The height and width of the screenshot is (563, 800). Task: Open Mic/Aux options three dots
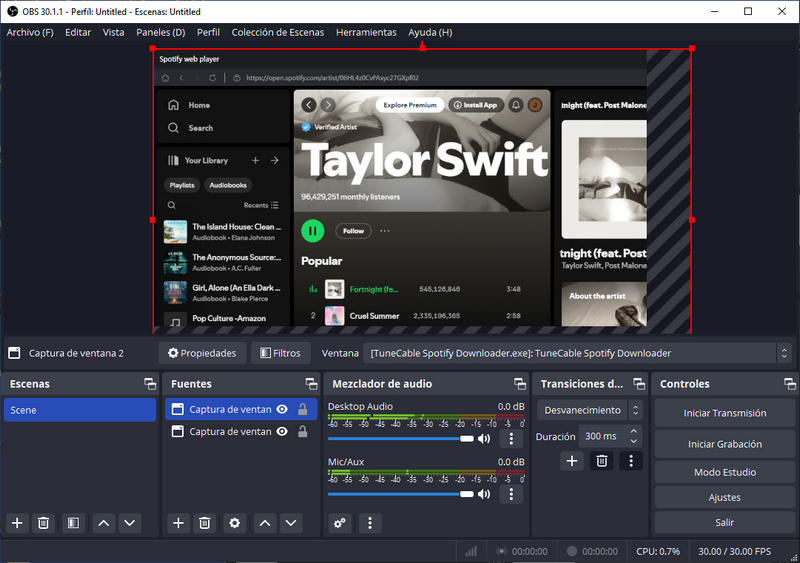(x=511, y=494)
